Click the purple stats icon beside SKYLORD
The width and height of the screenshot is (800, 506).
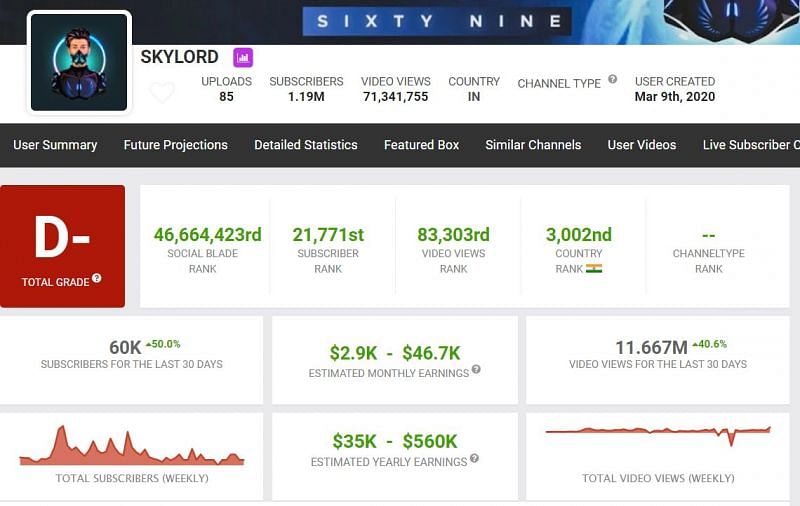[243, 57]
